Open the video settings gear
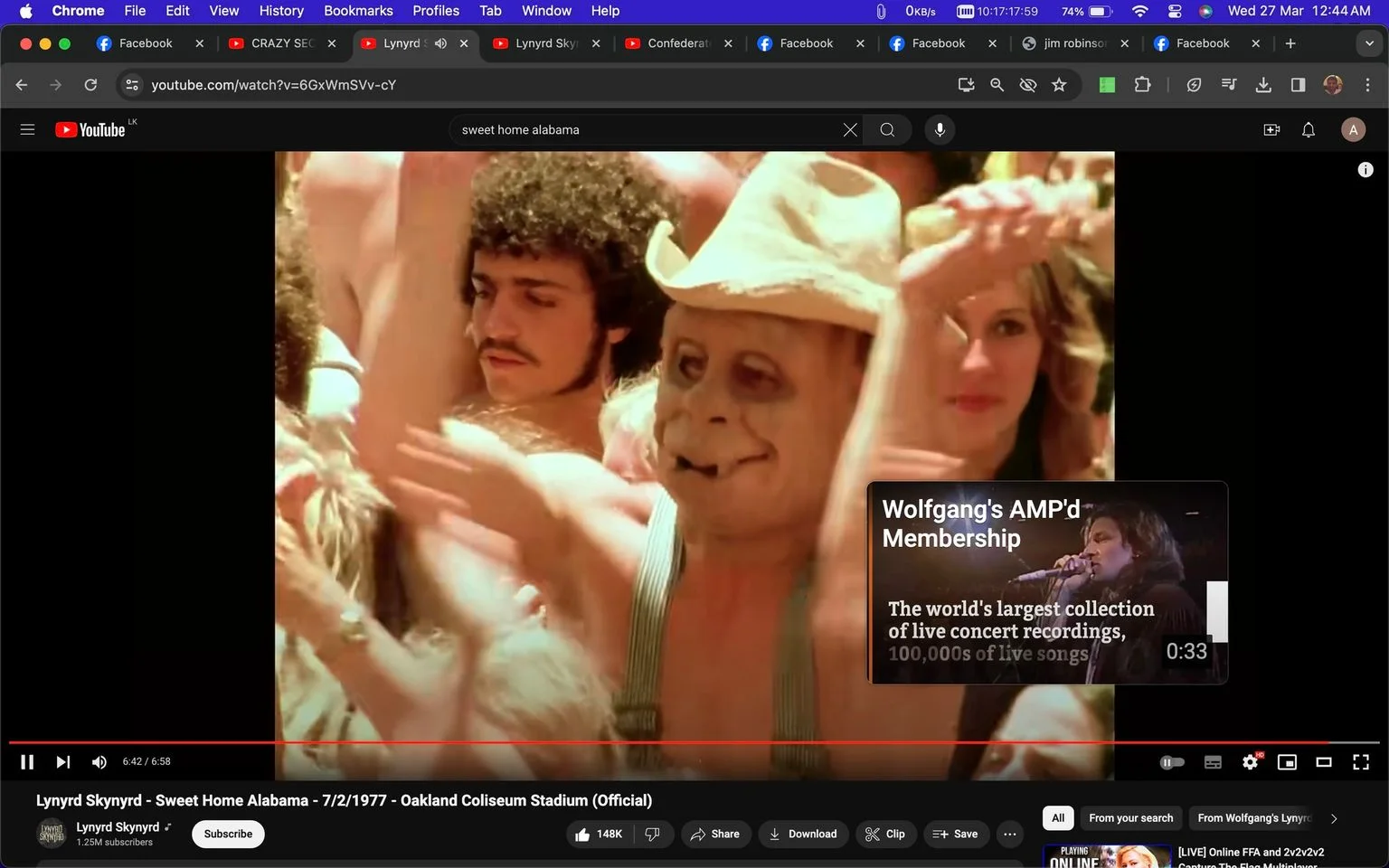The image size is (1389, 868). pyautogui.click(x=1250, y=762)
